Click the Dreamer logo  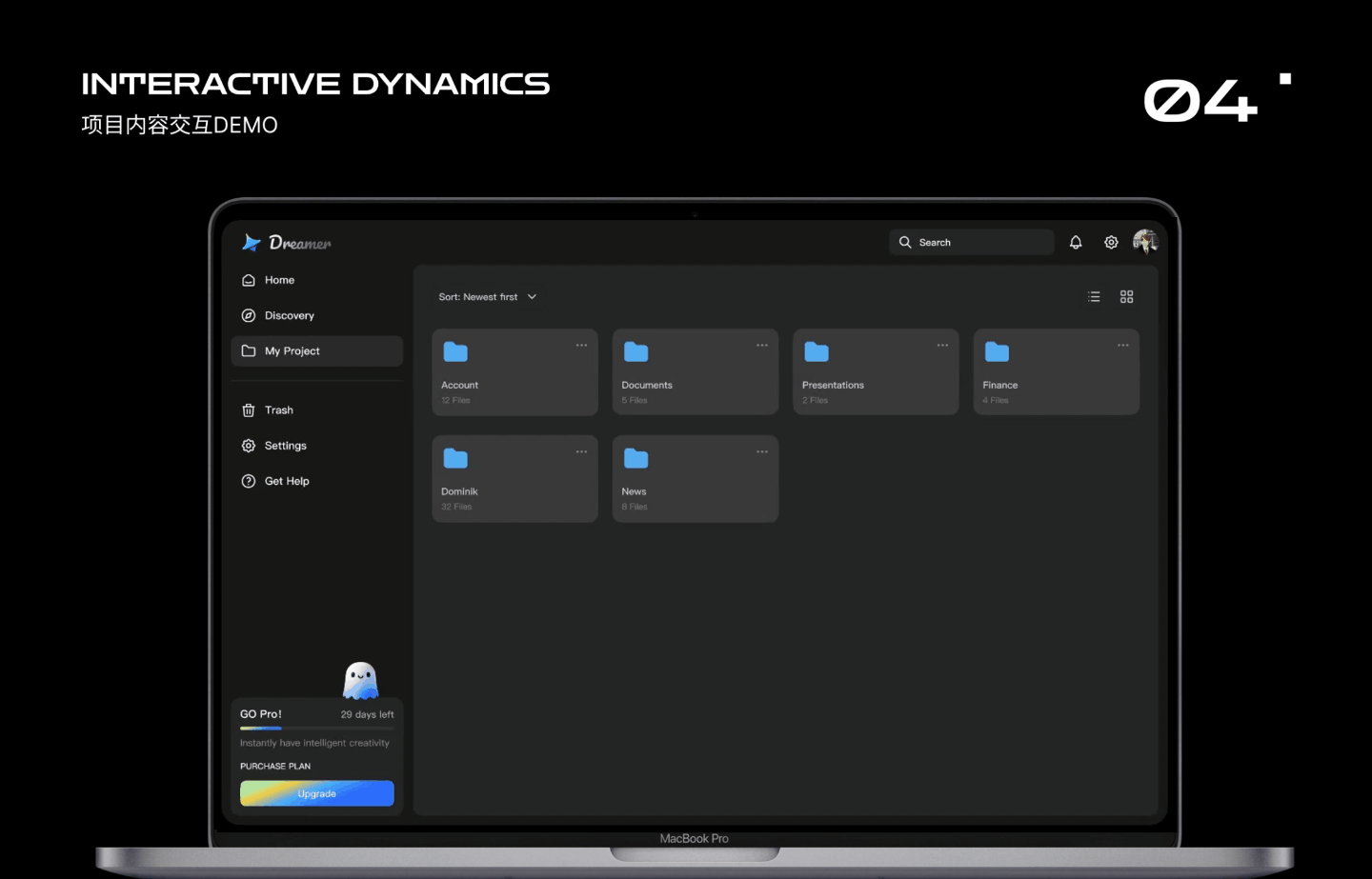click(286, 243)
